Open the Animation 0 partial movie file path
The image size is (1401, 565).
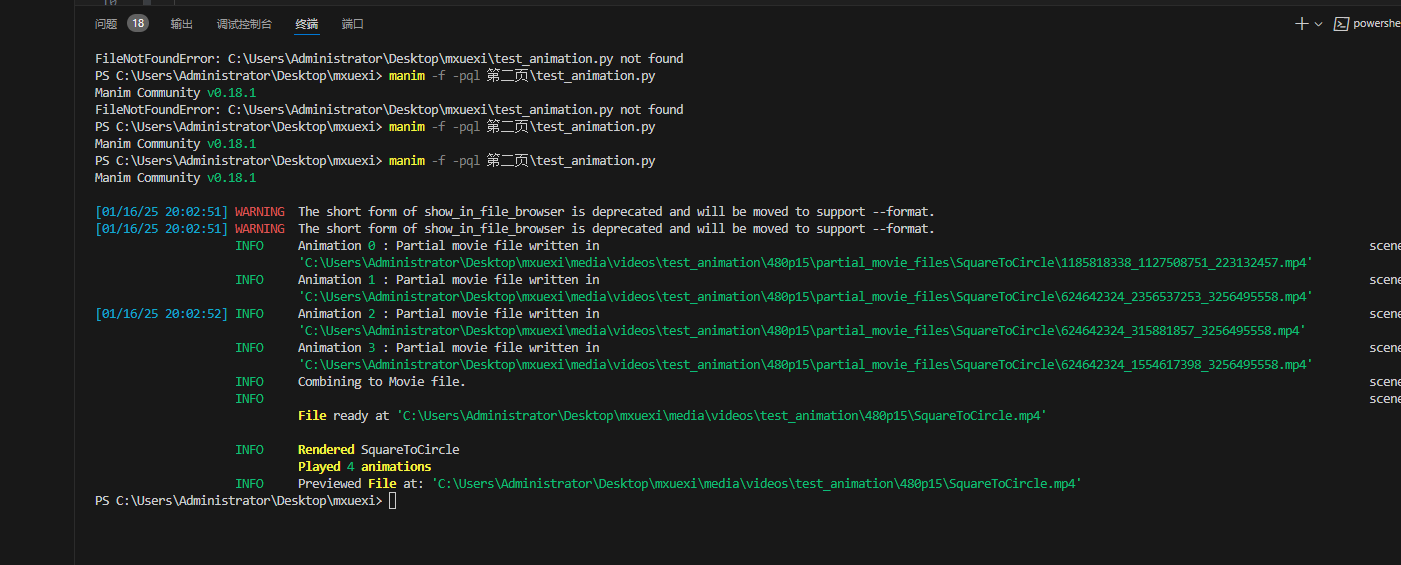coord(805,263)
